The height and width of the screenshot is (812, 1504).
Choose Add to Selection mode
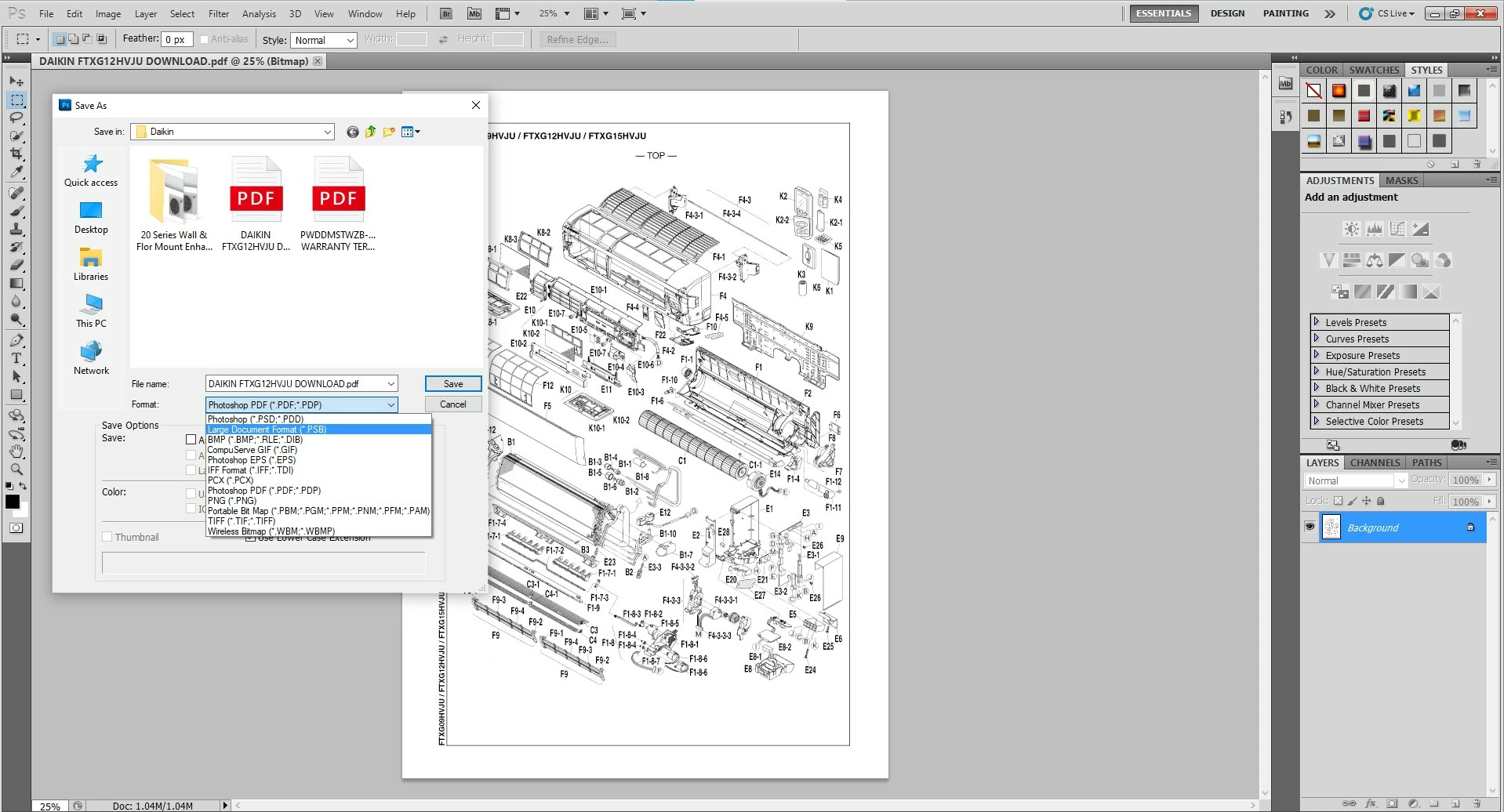(x=74, y=39)
